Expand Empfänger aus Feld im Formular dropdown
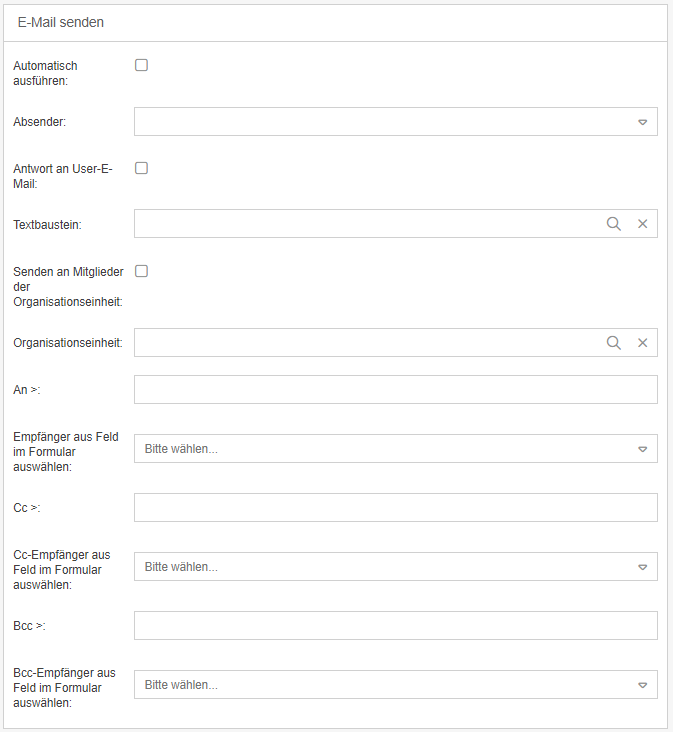Image resolution: width=673 pixels, height=732 pixels. tap(643, 449)
